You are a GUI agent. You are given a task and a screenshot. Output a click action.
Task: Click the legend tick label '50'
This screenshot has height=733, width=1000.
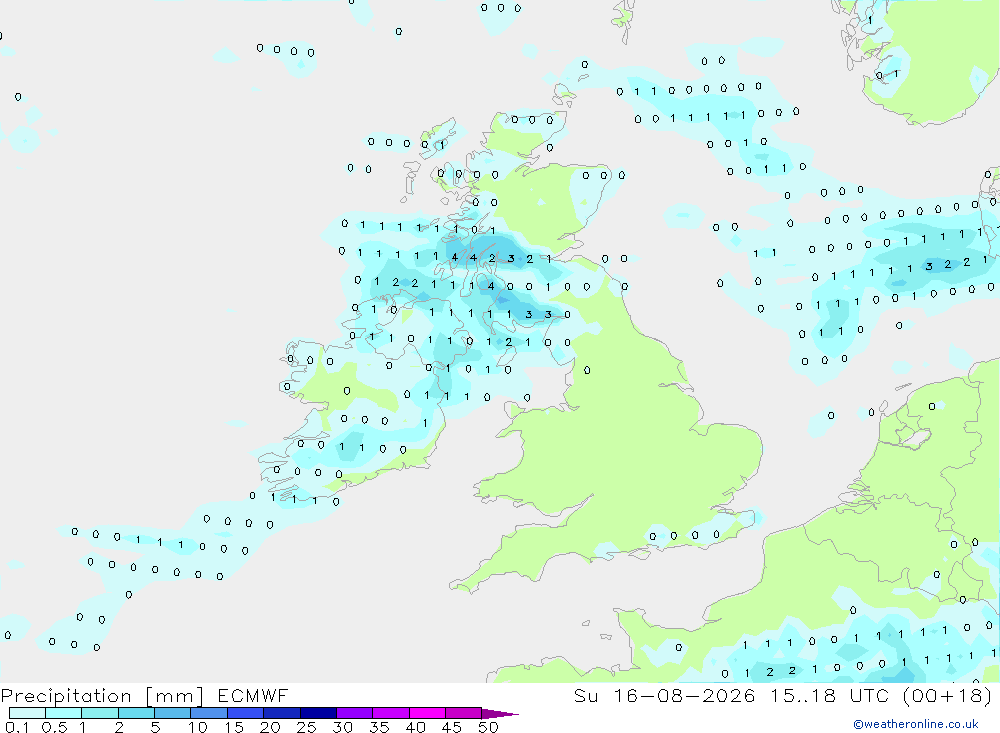point(488,727)
